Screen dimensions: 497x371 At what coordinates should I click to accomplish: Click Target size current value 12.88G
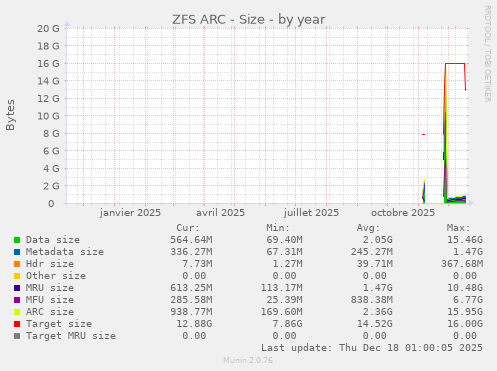point(194,324)
